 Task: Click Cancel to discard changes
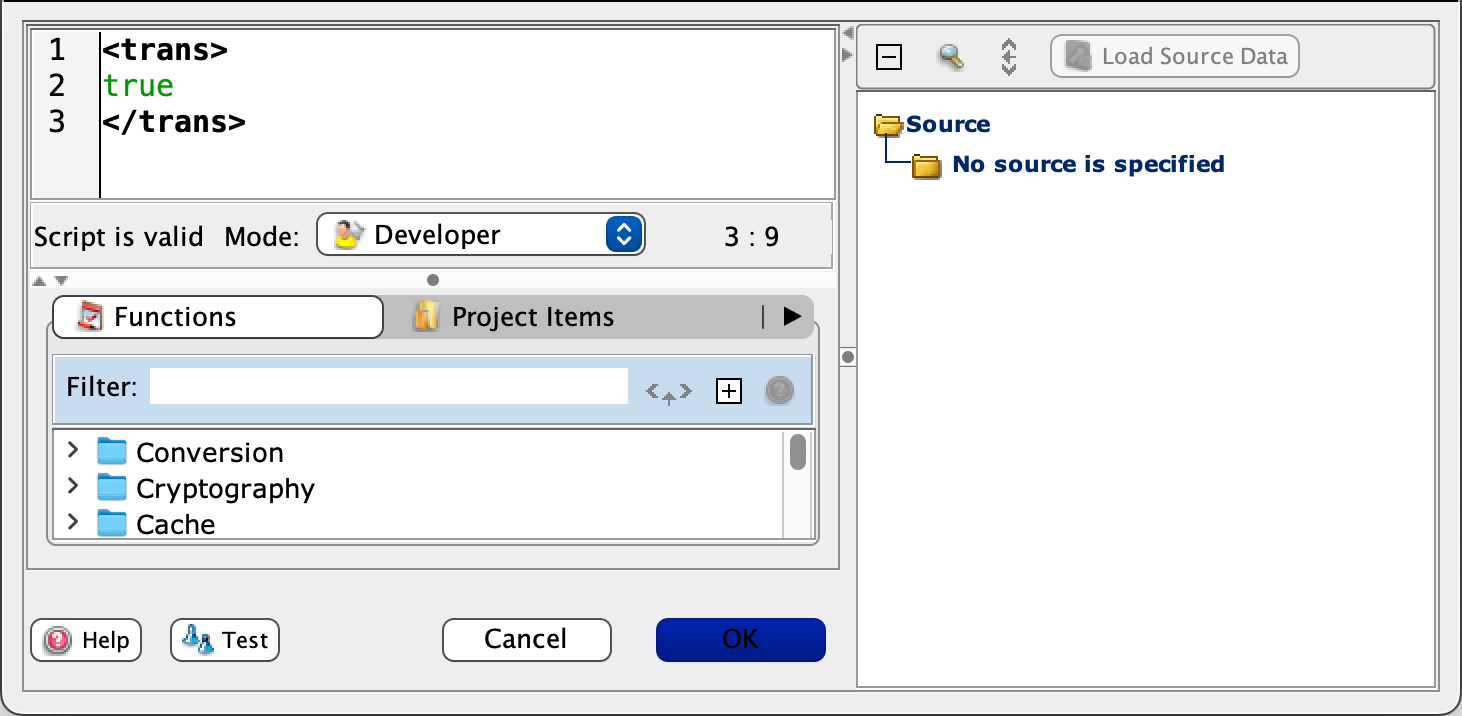526,640
